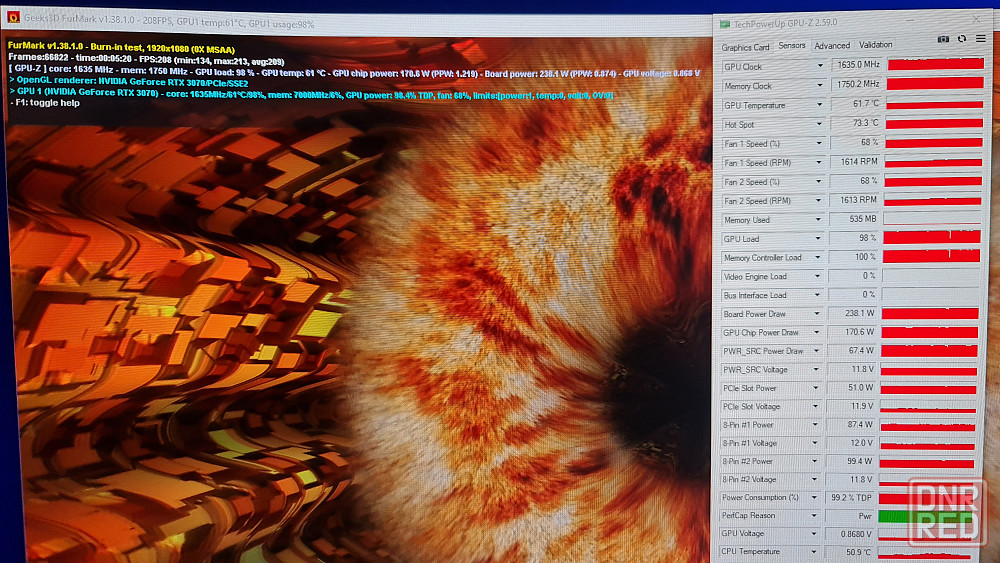Open Memory Controller Load dropdown
Viewport: 1000px width, 563px height.
818,258
